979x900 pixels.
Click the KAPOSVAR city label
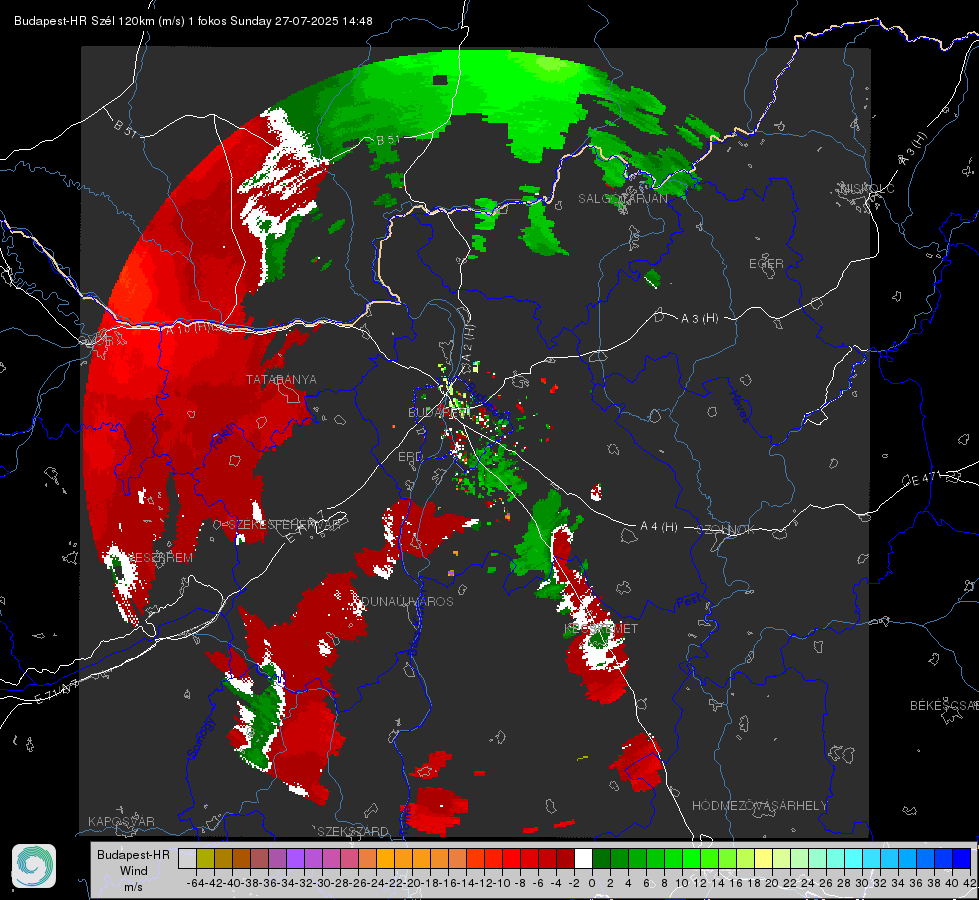tap(121, 821)
